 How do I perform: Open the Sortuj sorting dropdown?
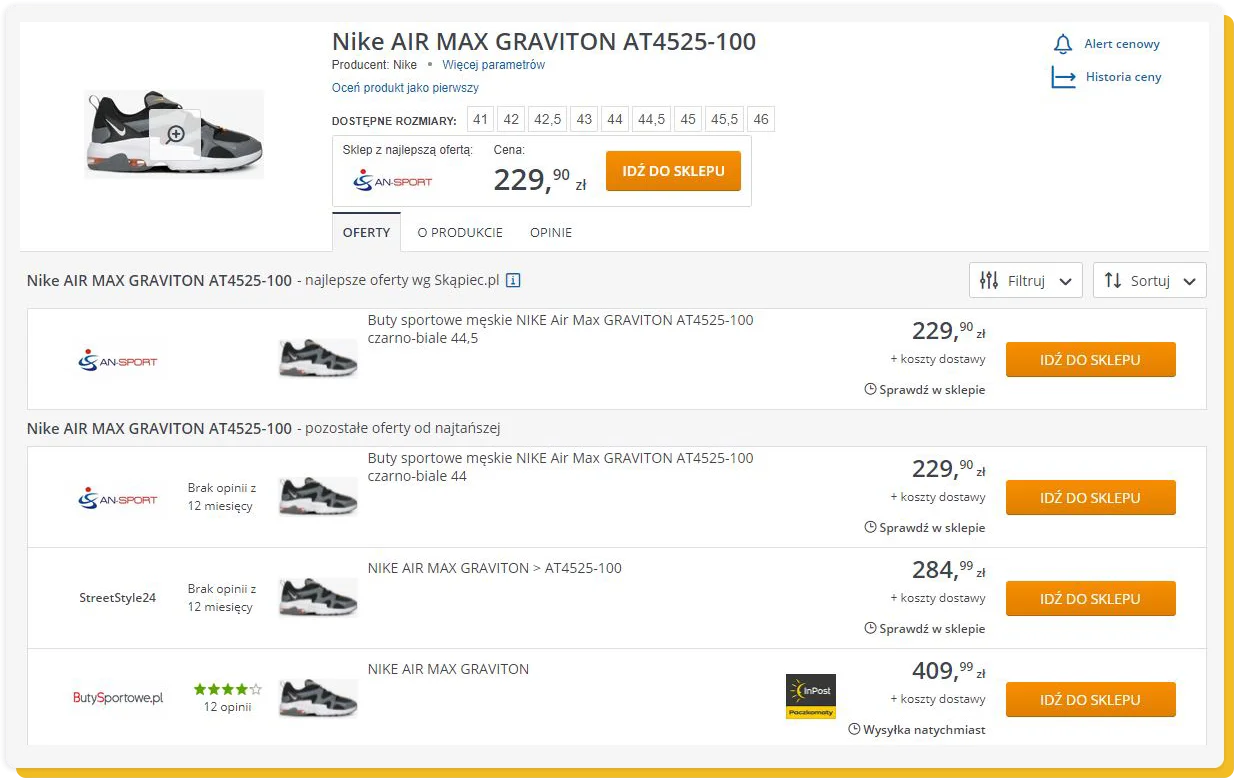[x=1149, y=281]
